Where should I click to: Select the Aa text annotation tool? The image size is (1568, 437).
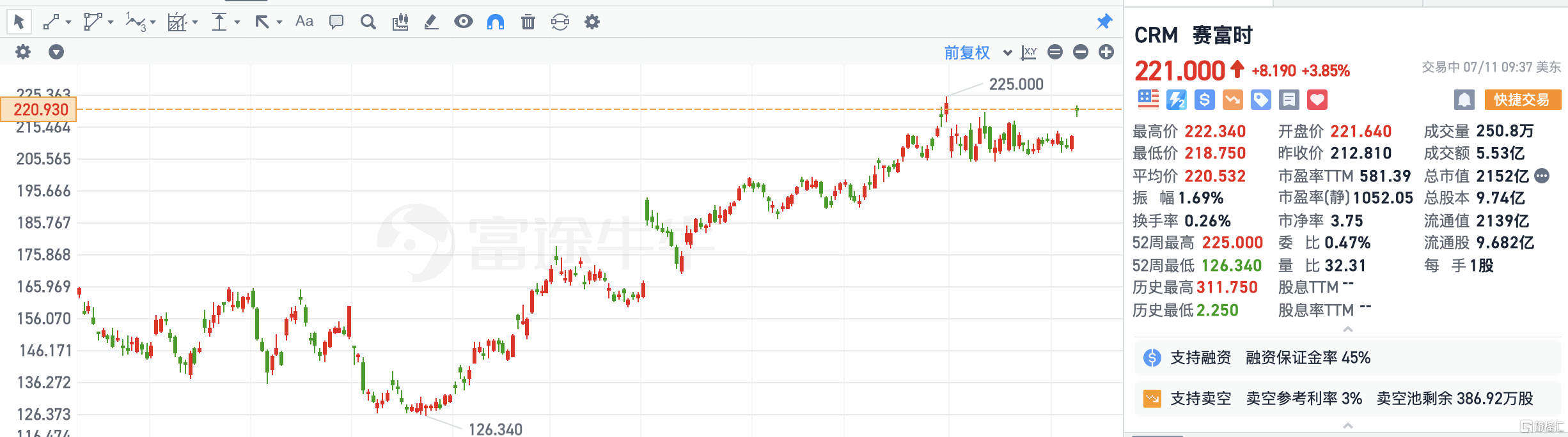(x=304, y=22)
